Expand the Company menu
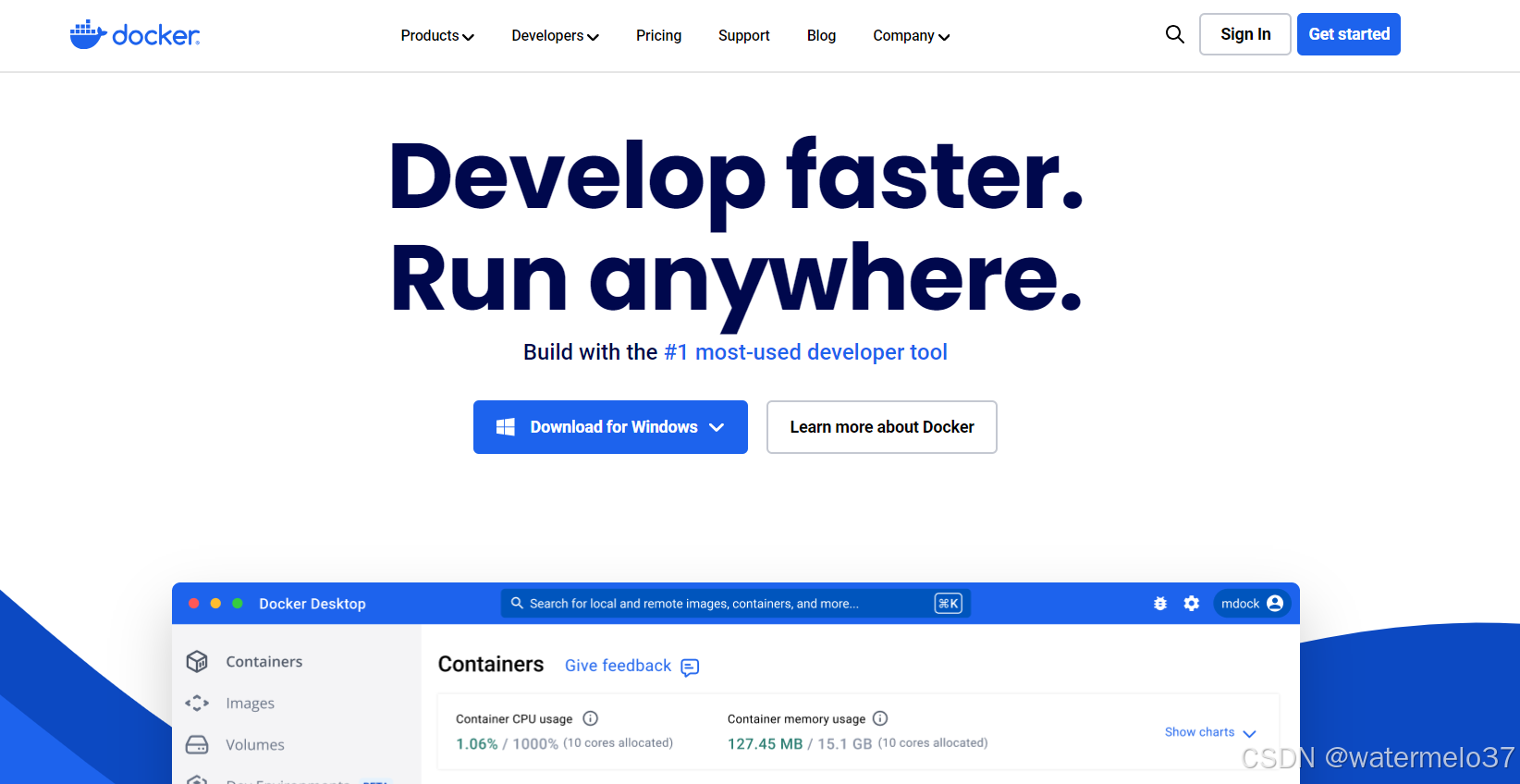This screenshot has width=1520, height=784. (912, 35)
